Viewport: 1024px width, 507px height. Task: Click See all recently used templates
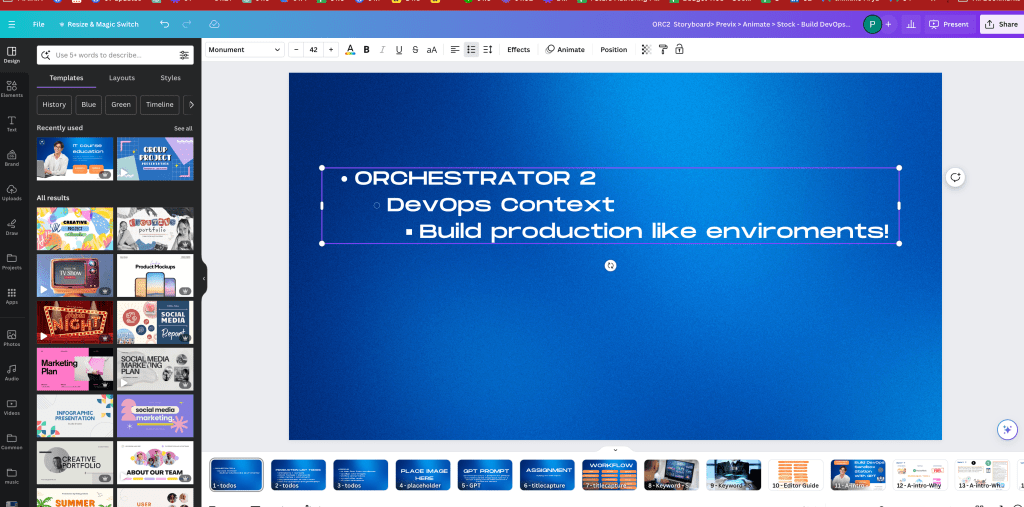[x=183, y=129]
